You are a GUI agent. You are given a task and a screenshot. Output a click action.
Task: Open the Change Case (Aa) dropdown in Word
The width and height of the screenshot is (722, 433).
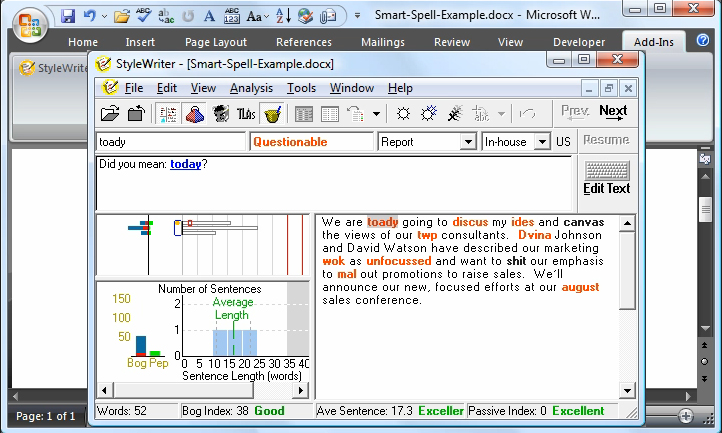point(258,17)
